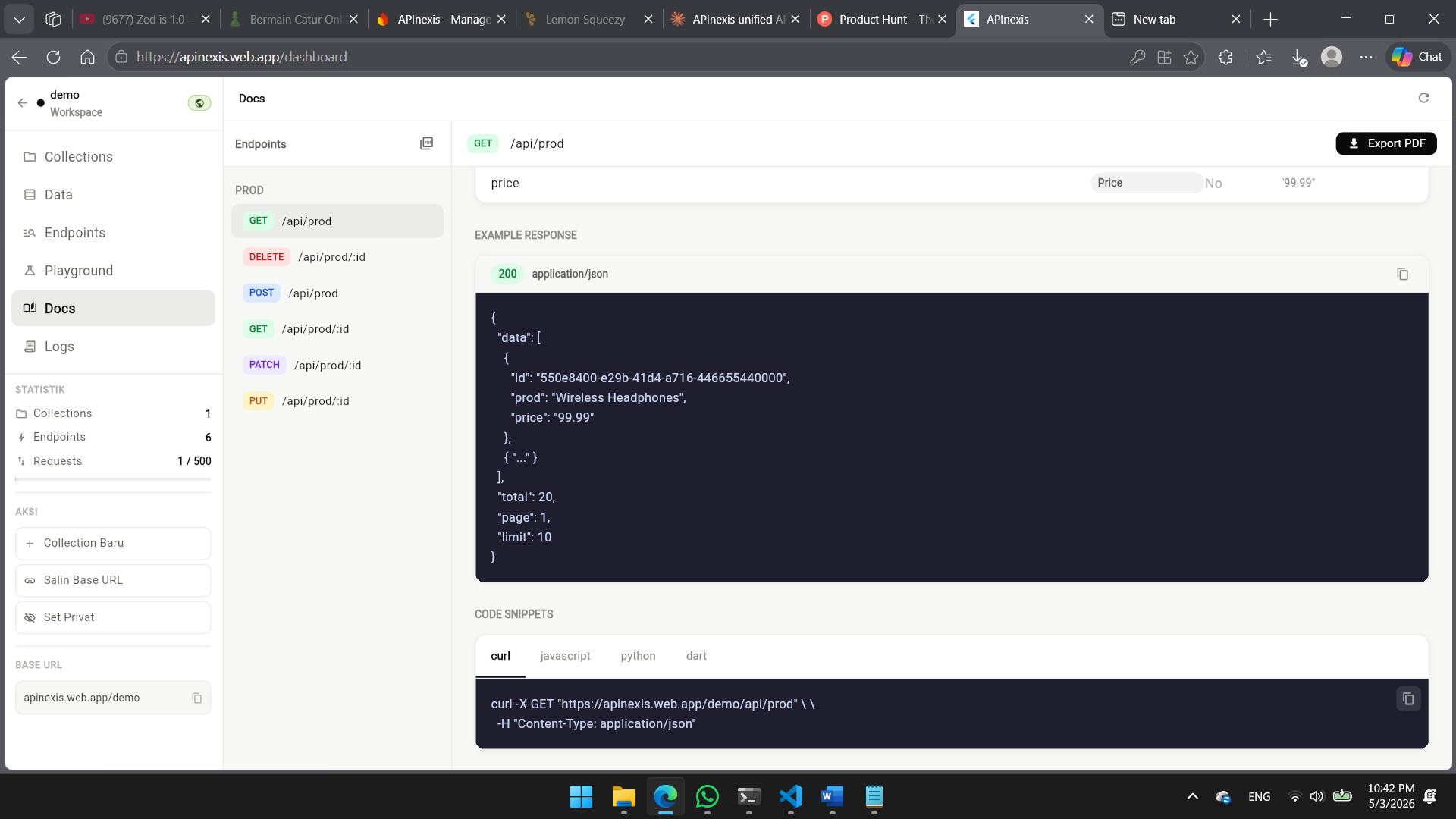Click the Export PDF button
This screenshot has height=819, width=1456.
pyautogui.click(x=1385, y=143)
